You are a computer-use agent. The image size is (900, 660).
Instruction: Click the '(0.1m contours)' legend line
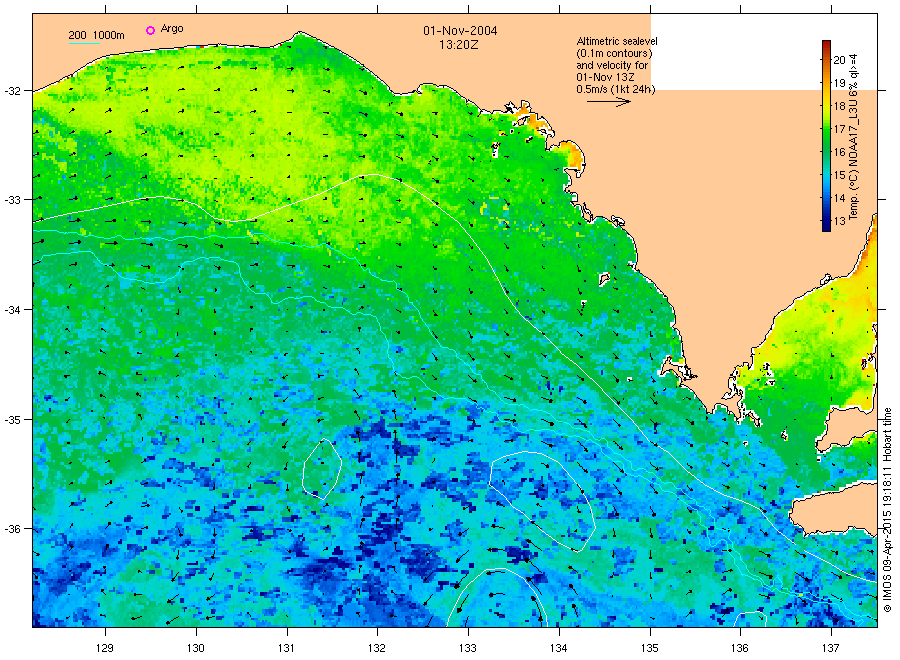pyautogui.click(x=615, y=53)
